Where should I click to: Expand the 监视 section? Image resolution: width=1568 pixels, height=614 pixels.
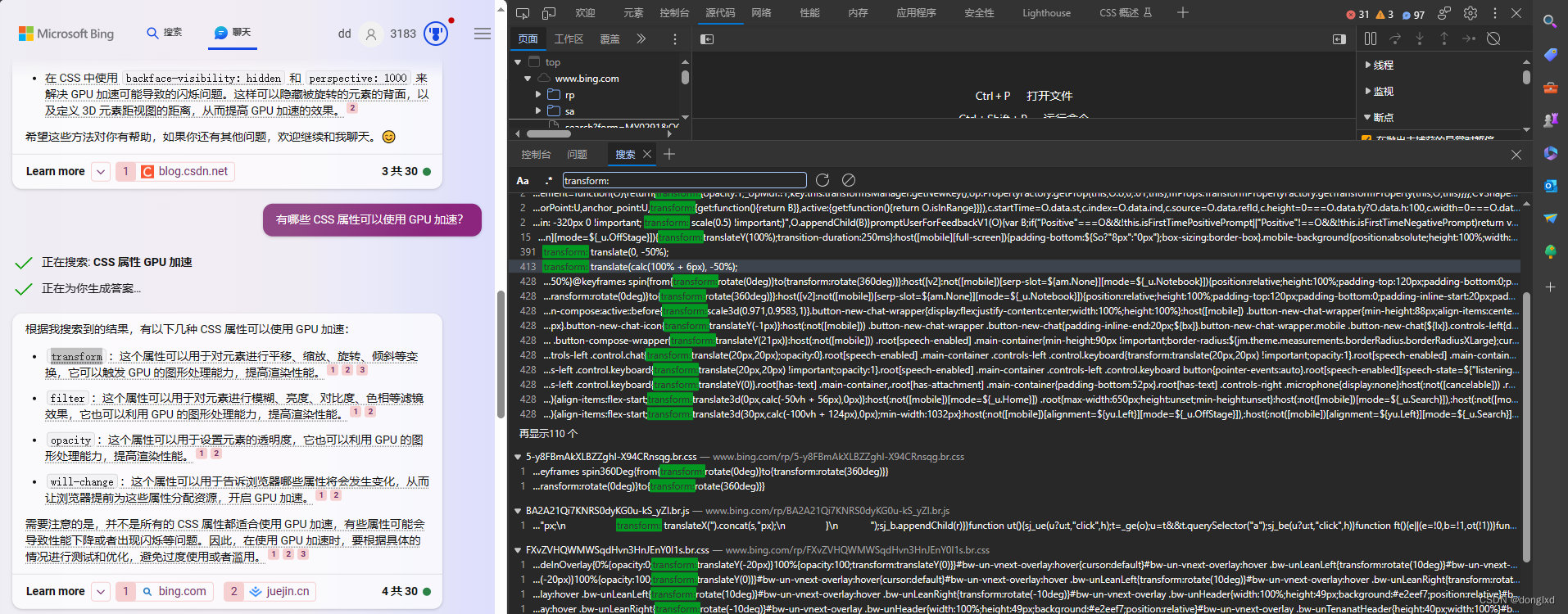click(x=1368, y=91)
